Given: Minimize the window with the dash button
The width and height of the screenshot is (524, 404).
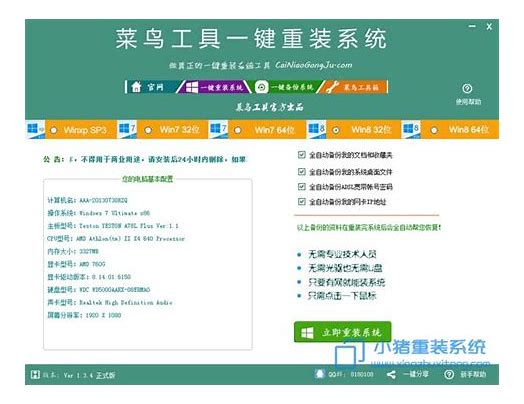Looking at the screenshot, I should (x=472, y=26).
